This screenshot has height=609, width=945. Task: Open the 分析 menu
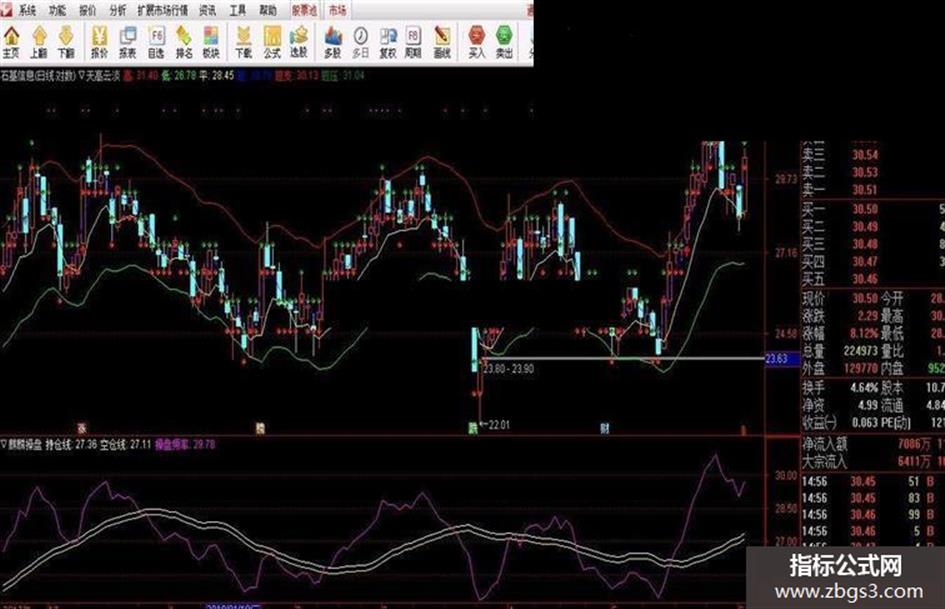pos(118,10)
